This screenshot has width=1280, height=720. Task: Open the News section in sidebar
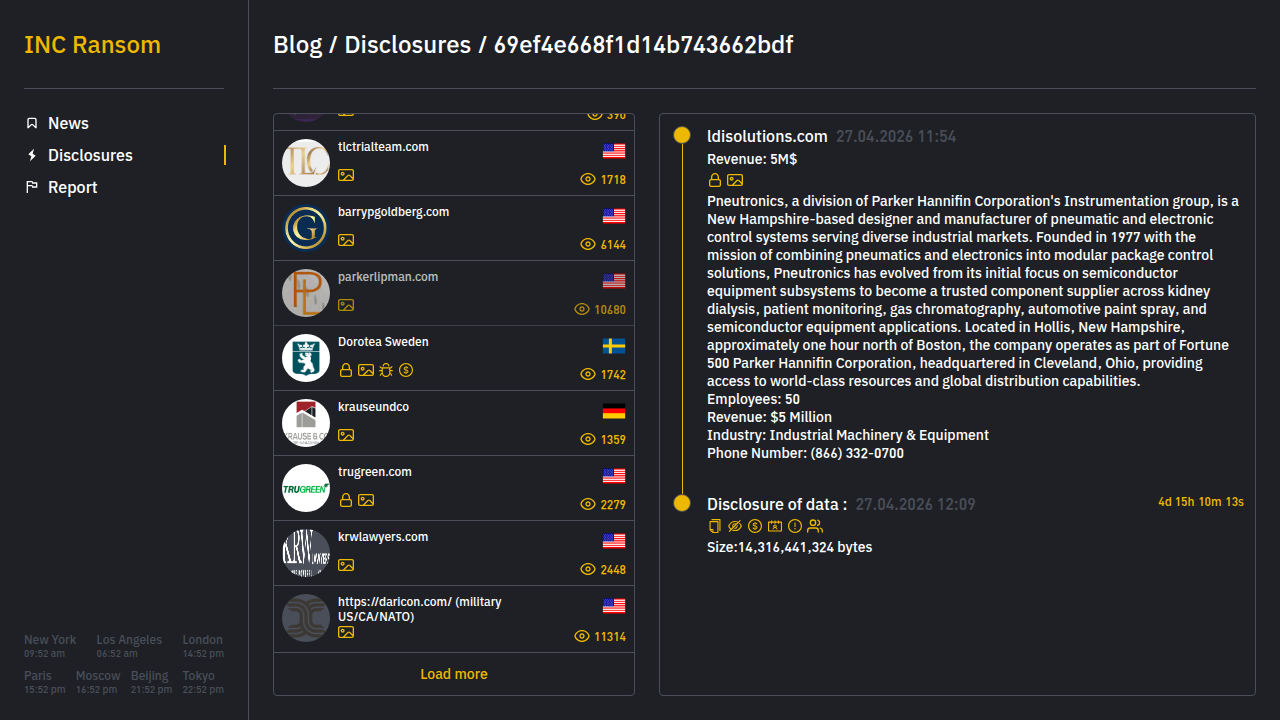(x=68, y=123)
